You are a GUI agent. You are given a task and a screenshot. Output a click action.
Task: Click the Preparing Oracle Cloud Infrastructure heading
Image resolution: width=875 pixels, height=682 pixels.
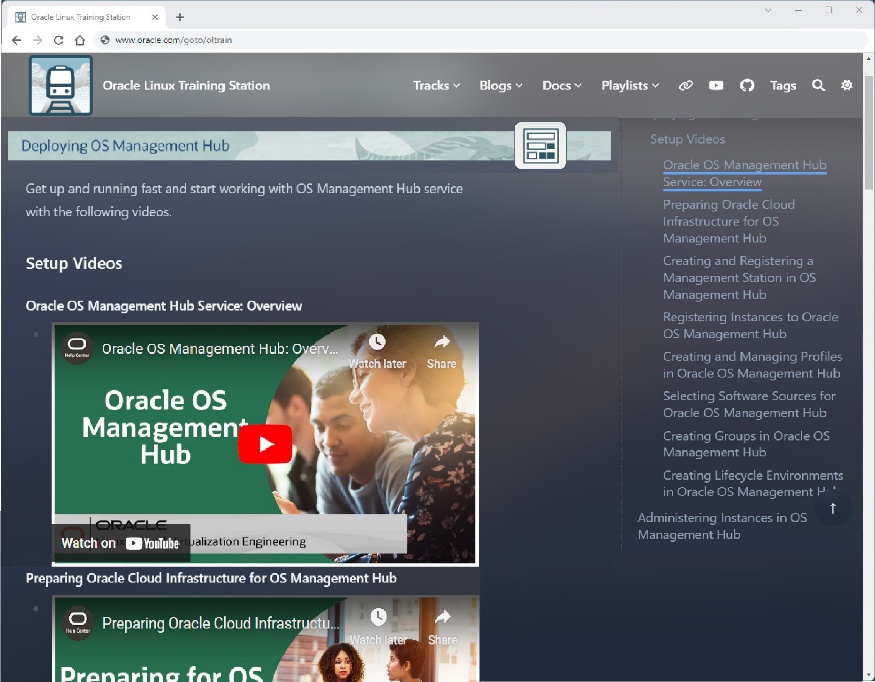tap(211, 578)
